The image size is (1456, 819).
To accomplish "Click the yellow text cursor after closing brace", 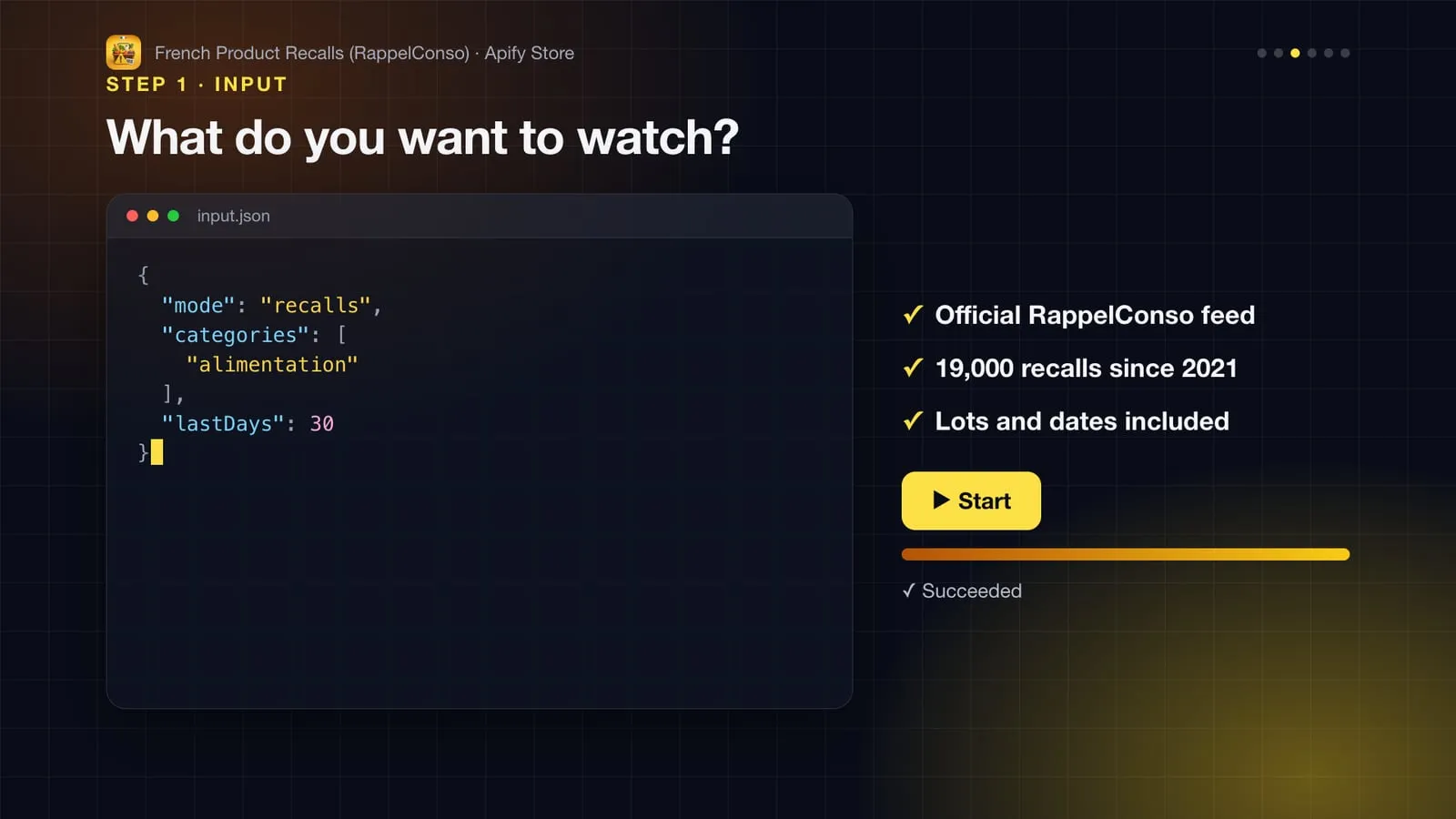I will point(157,452).
